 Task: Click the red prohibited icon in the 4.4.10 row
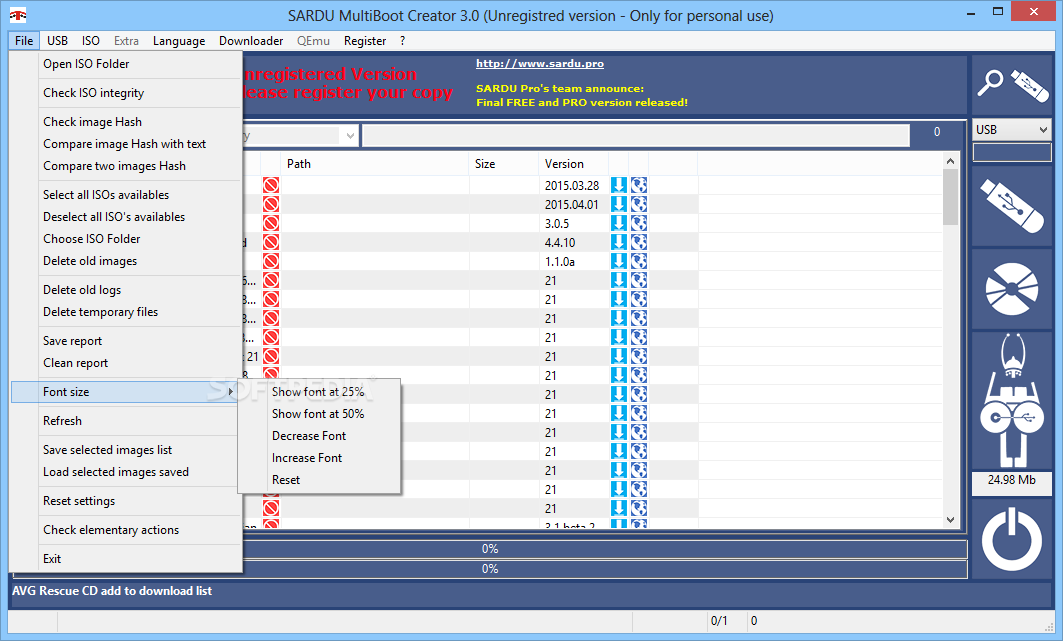click(271, 242)
